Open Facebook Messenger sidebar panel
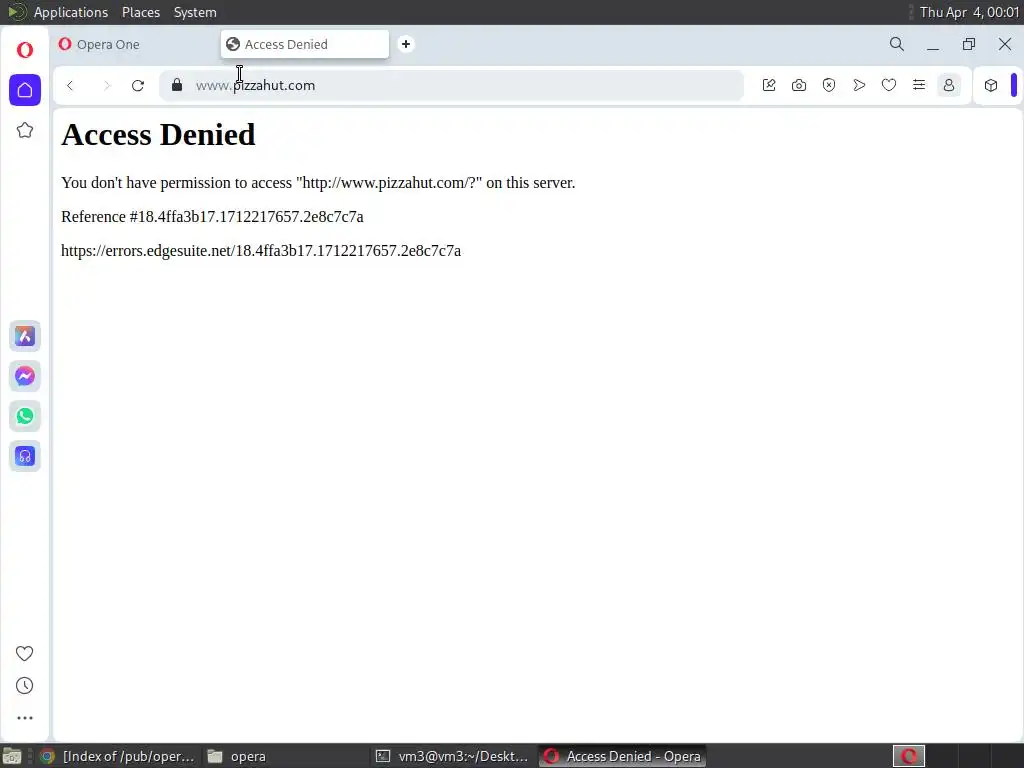Viewport: 1024px width, 768px height. click(x=25, y=376)
